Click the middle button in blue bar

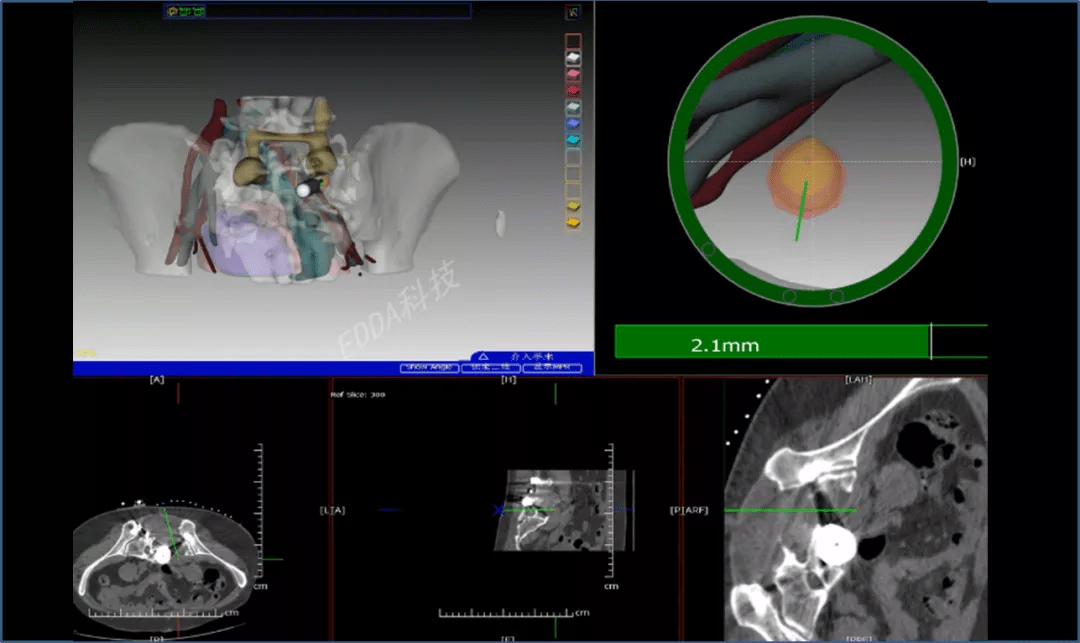coord(490,368)
